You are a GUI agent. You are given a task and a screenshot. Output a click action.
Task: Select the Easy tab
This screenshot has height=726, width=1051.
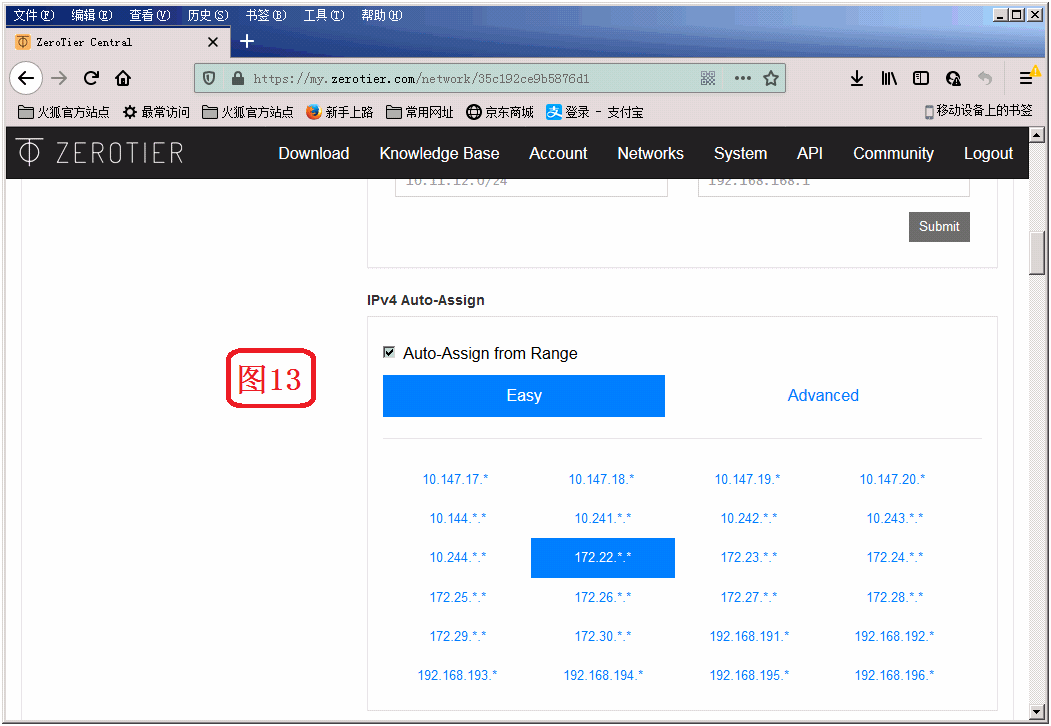[523, 396]
